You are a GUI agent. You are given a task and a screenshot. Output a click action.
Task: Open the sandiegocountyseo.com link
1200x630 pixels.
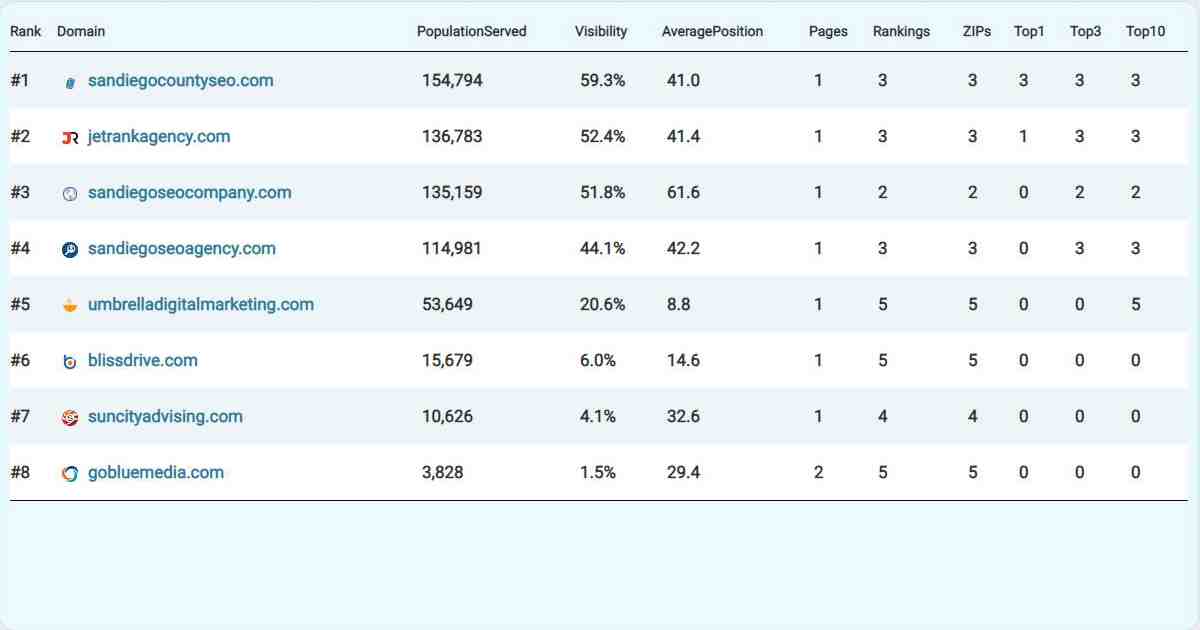180,81
